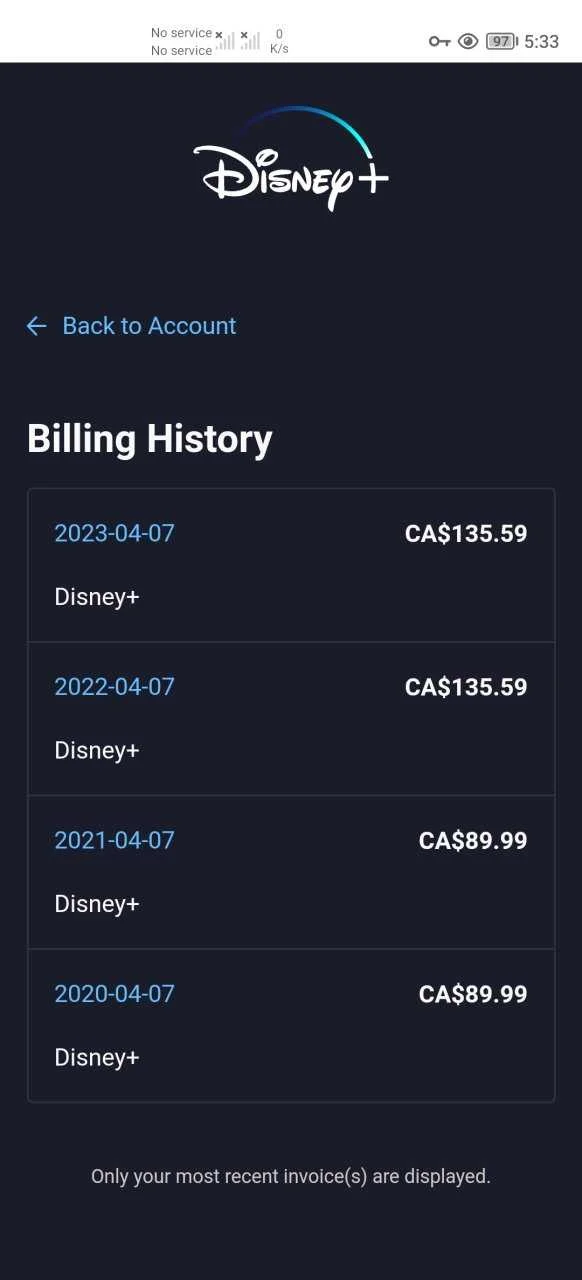Click the back arrow icon
Image resolution: width=582 pixels, height=1280 pixels.
tap(37, 326)
